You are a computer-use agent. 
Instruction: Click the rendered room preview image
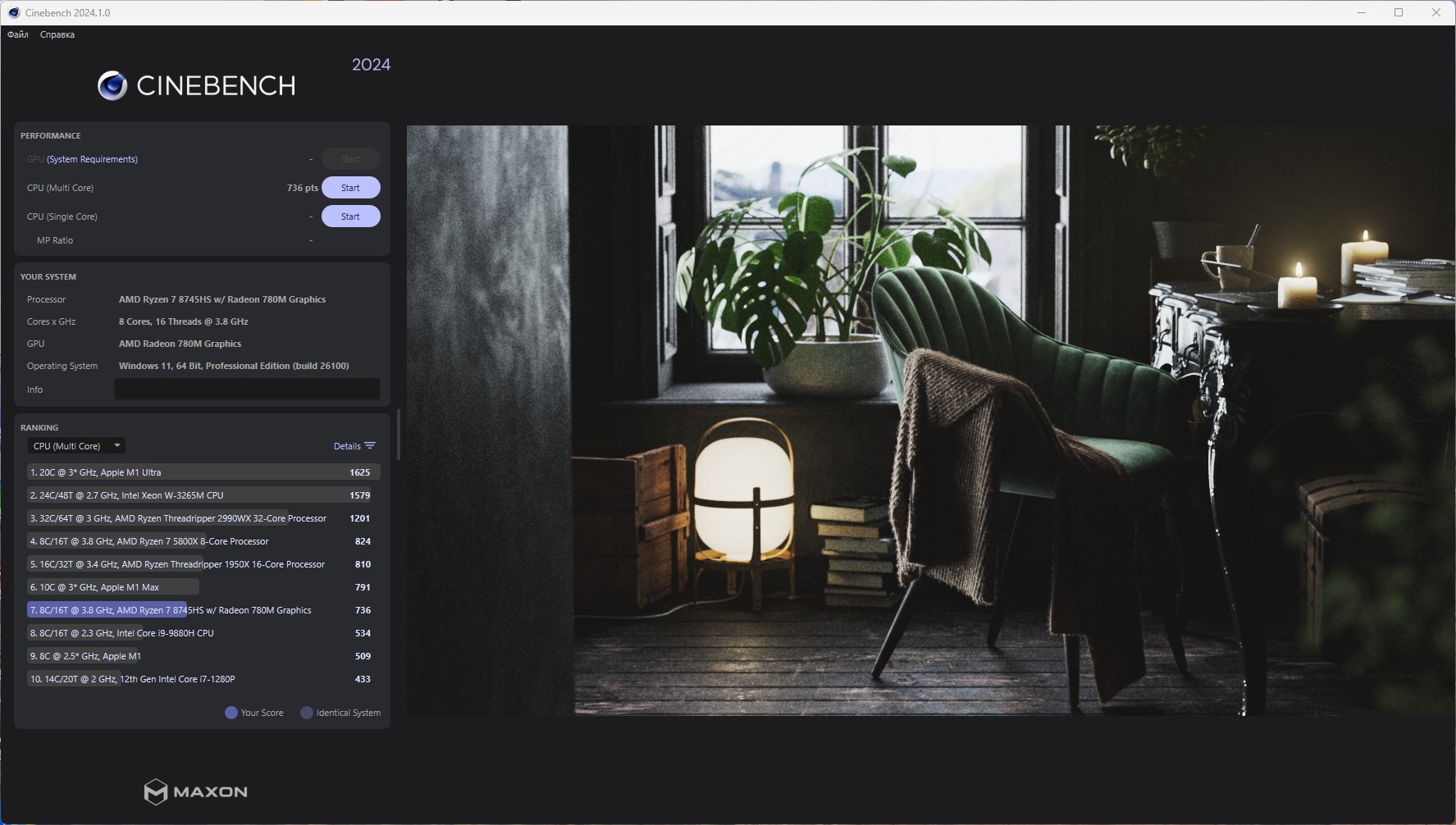[x=931, y=420]
